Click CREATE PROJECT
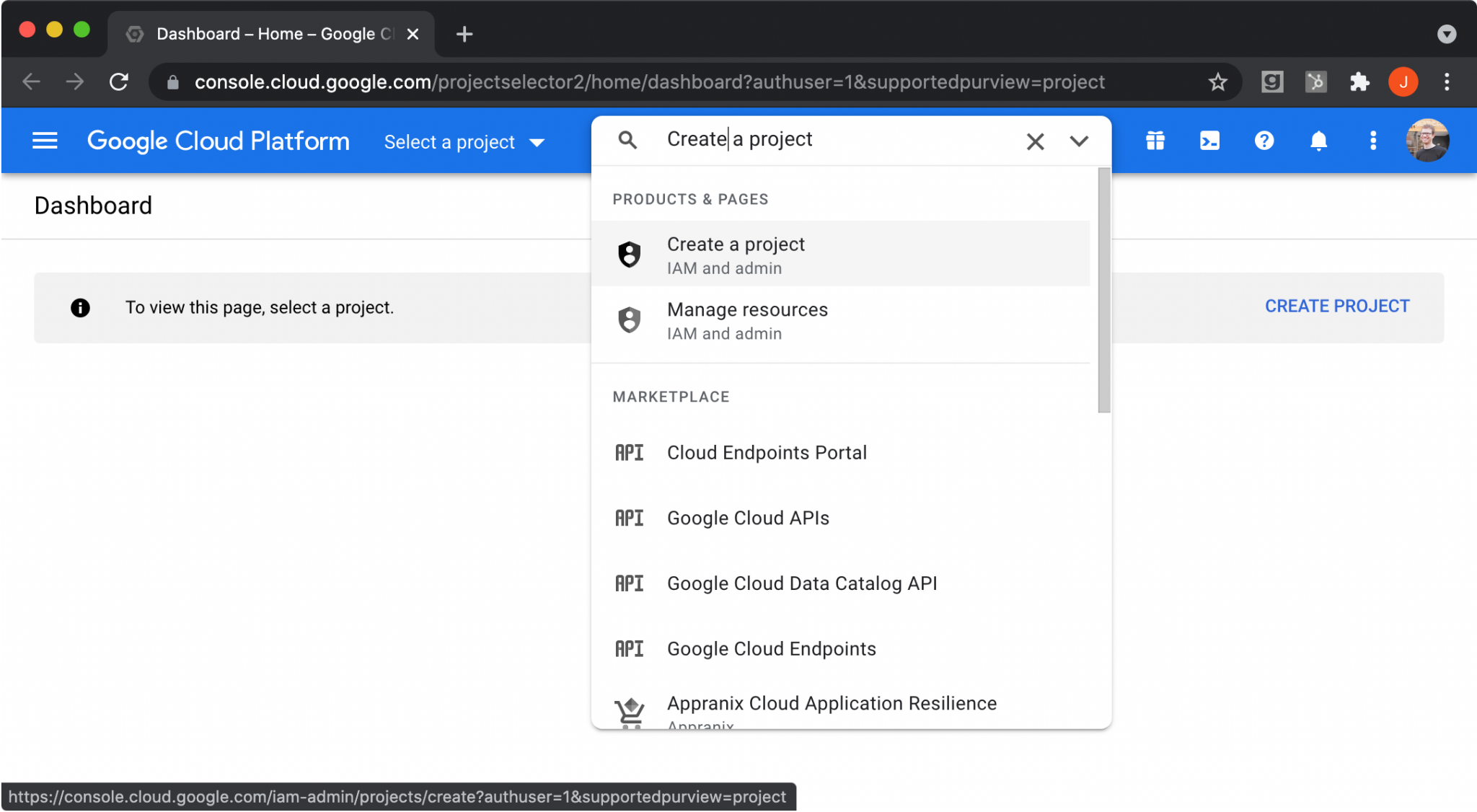Viewport: 1477px width, 812px height. pos(1337,306)
